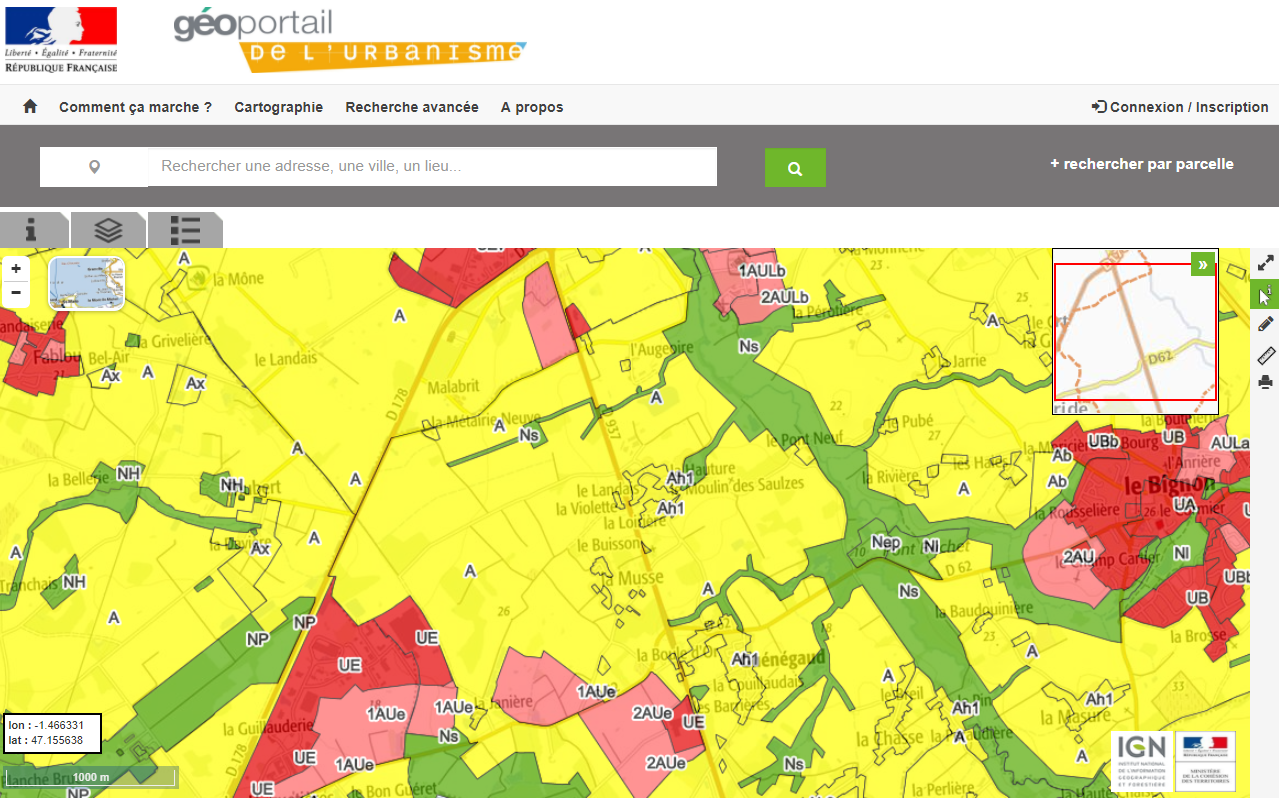Toggle fullscreen map mode
The image size is (1279, 799).
[1265, 264]
